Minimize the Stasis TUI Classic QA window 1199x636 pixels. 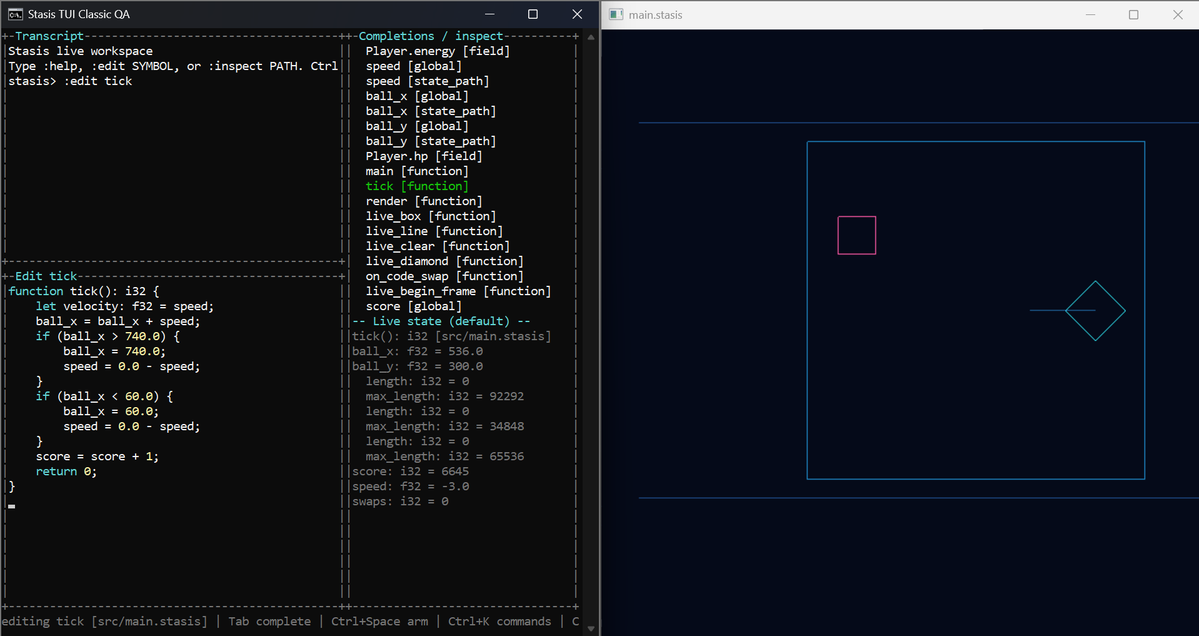[x=489, y=15]
